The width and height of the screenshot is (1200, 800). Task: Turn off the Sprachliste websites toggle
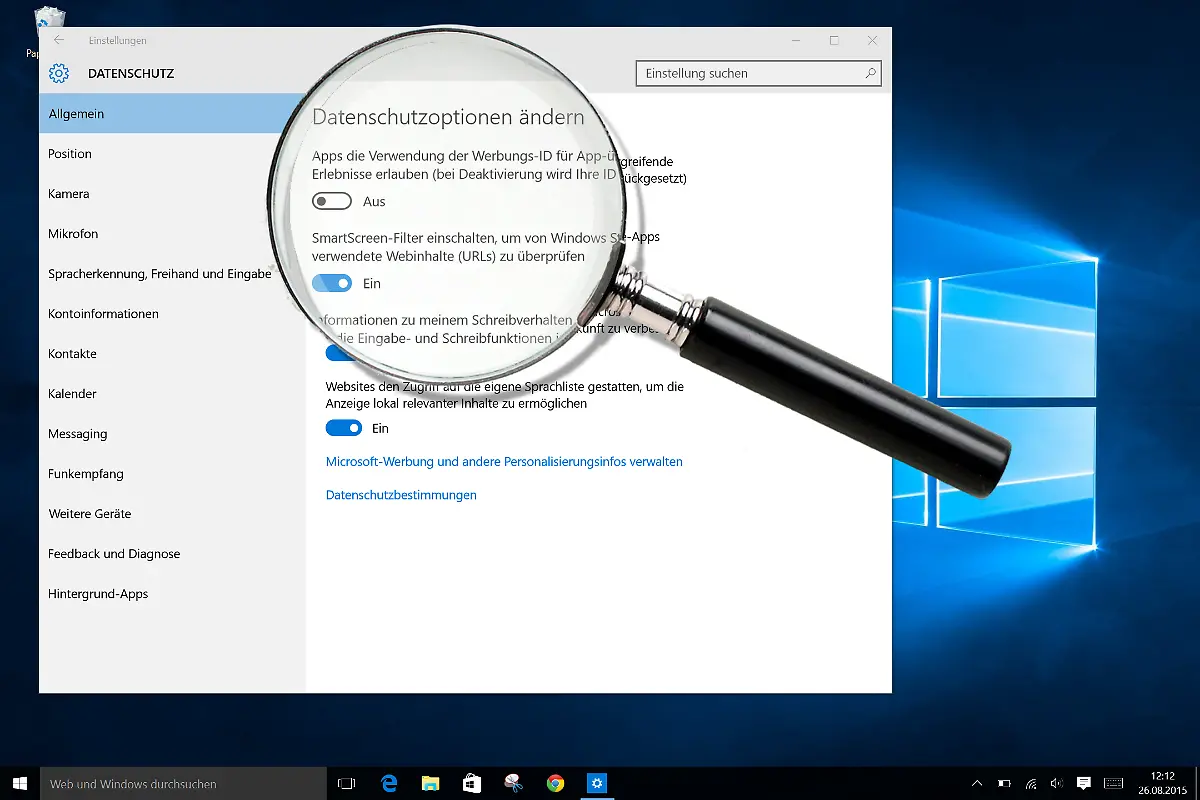click(x=343, y=428)
